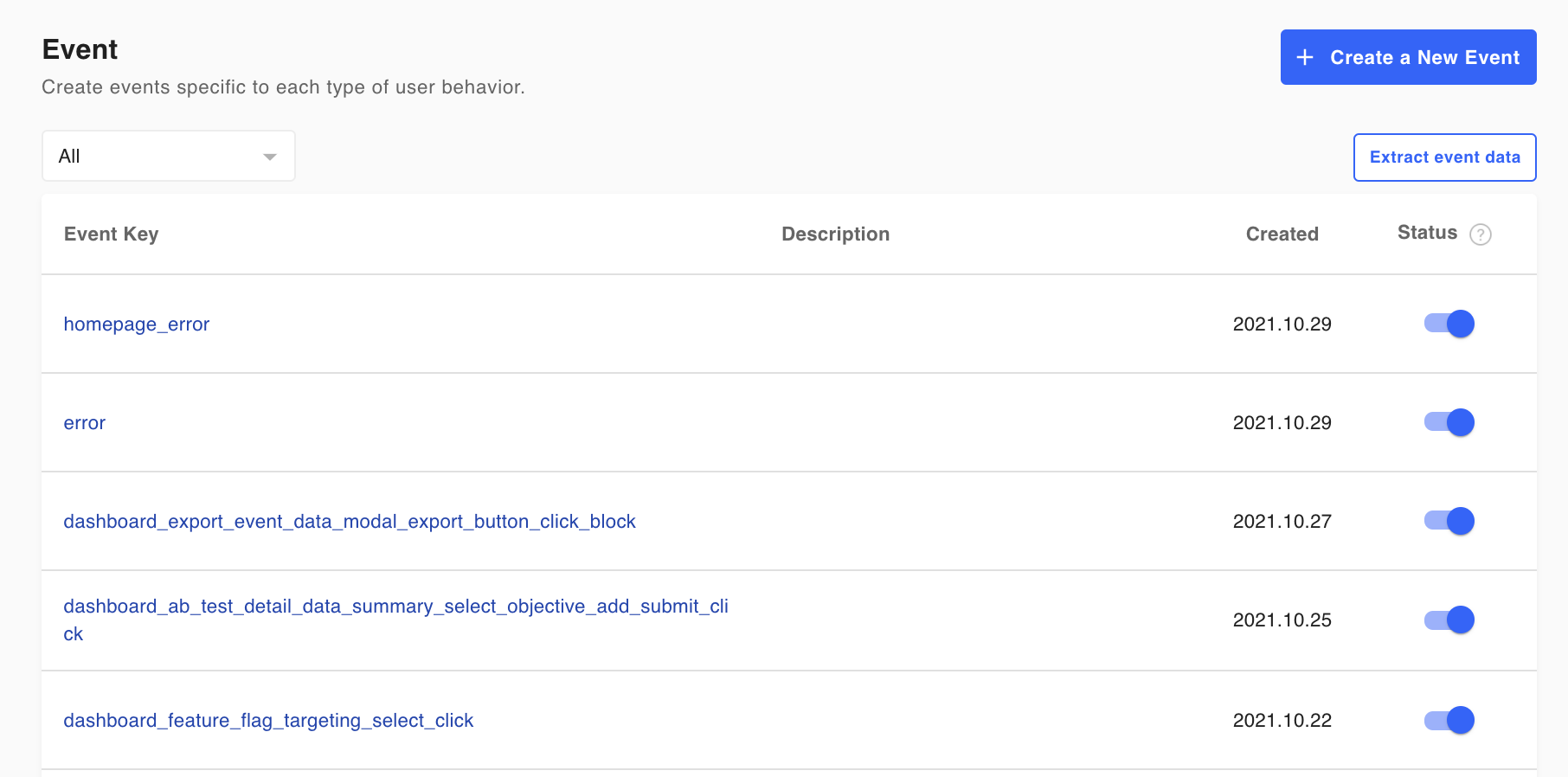
Task: Open dashboard_feature_flag_targeting_select_click event
Action: pyautogui.click(x=268, y=721)
